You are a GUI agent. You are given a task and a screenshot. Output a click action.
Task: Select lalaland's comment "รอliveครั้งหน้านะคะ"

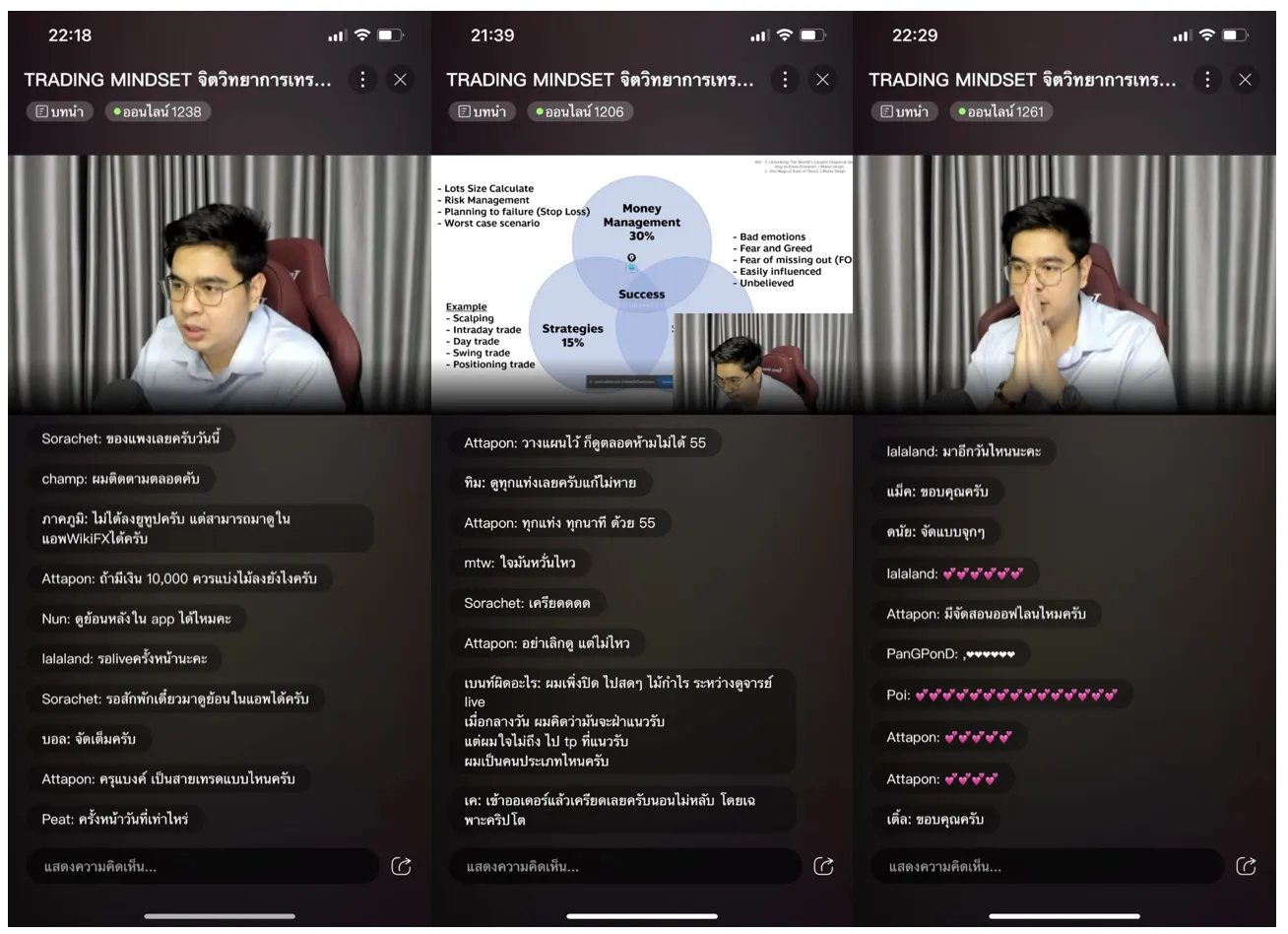click(x=124, y=659)
